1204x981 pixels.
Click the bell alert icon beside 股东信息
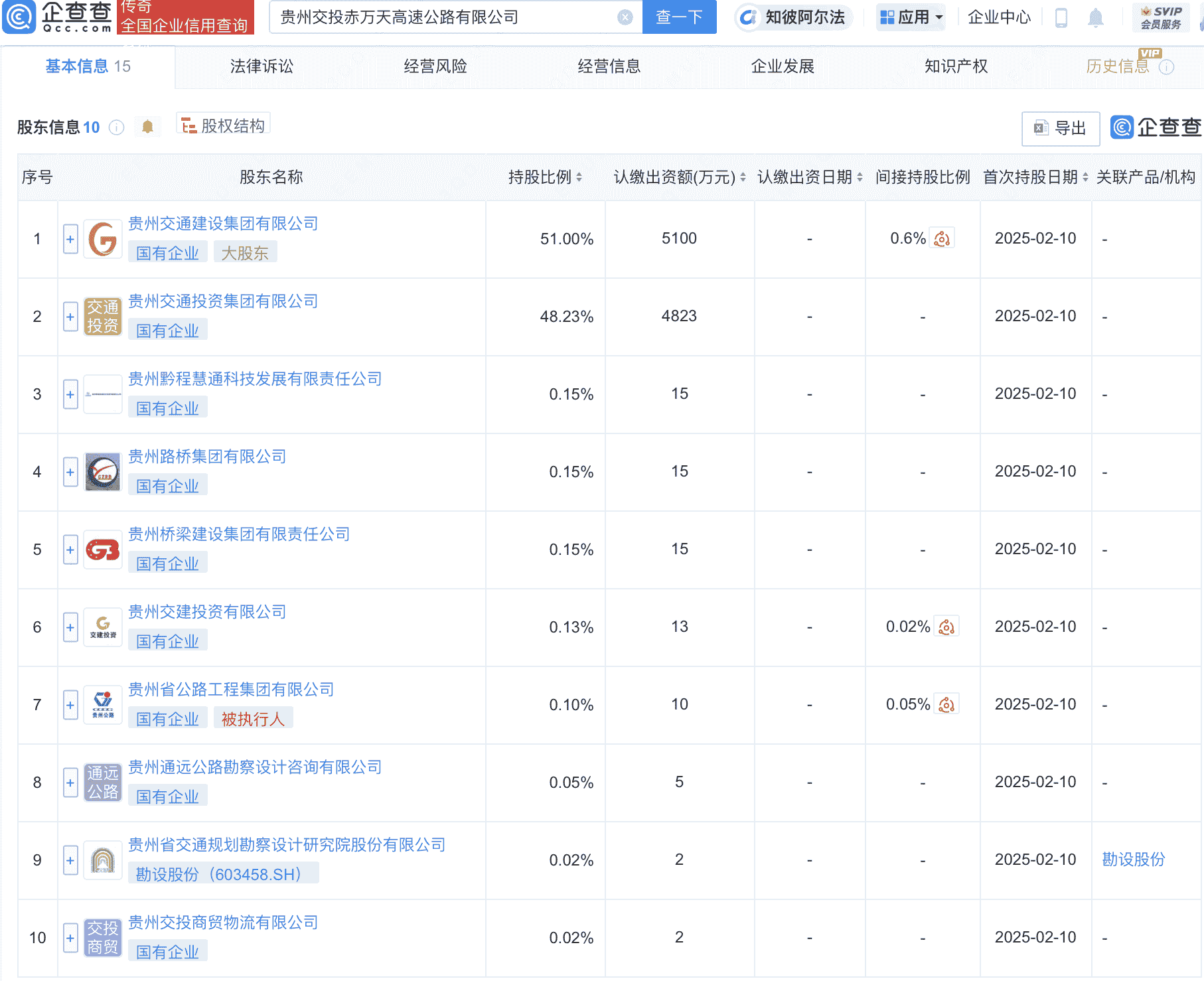[x=147, y=127]
